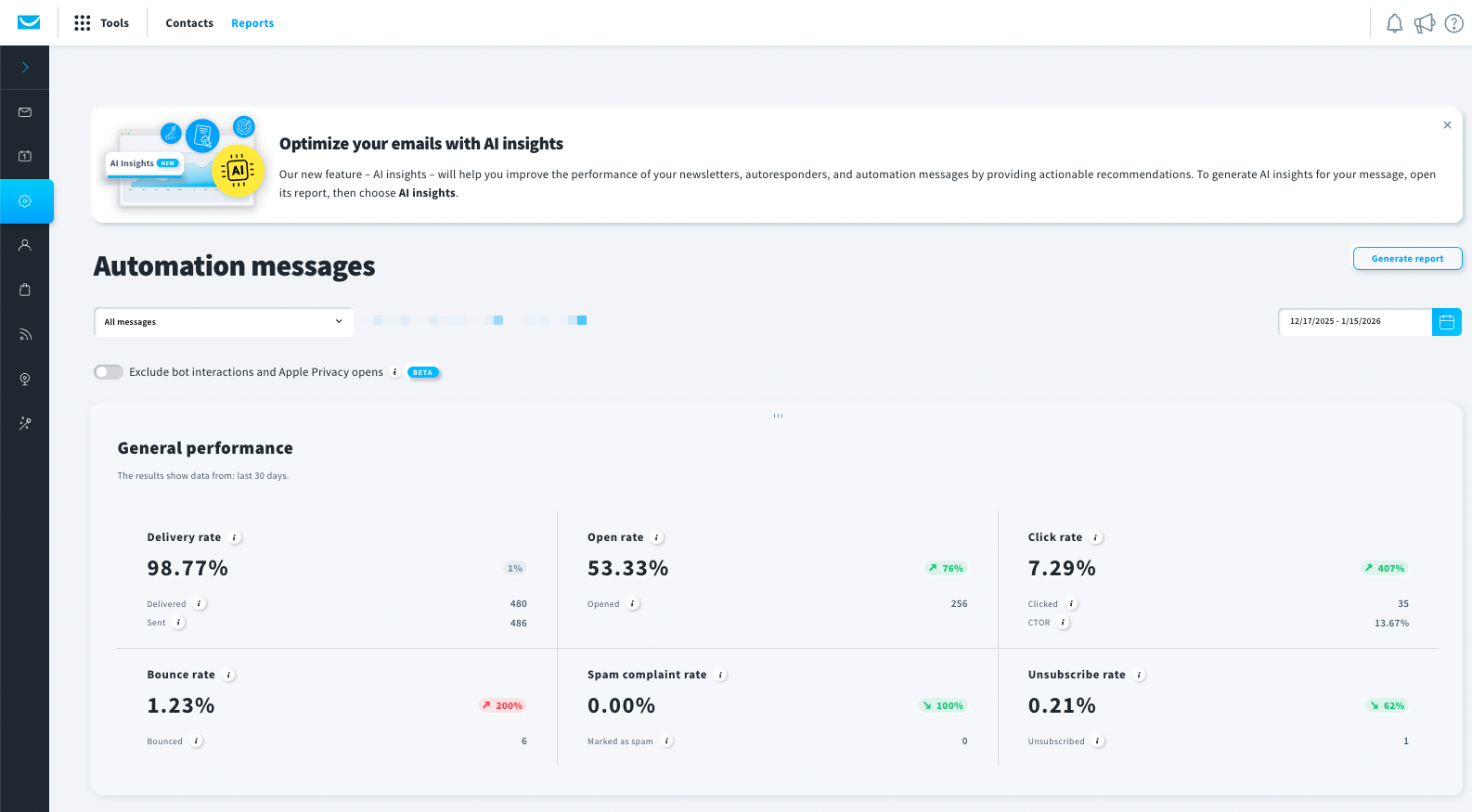
Task: Click the megaphone announcements icon
Action: [x=1424, y=23]
